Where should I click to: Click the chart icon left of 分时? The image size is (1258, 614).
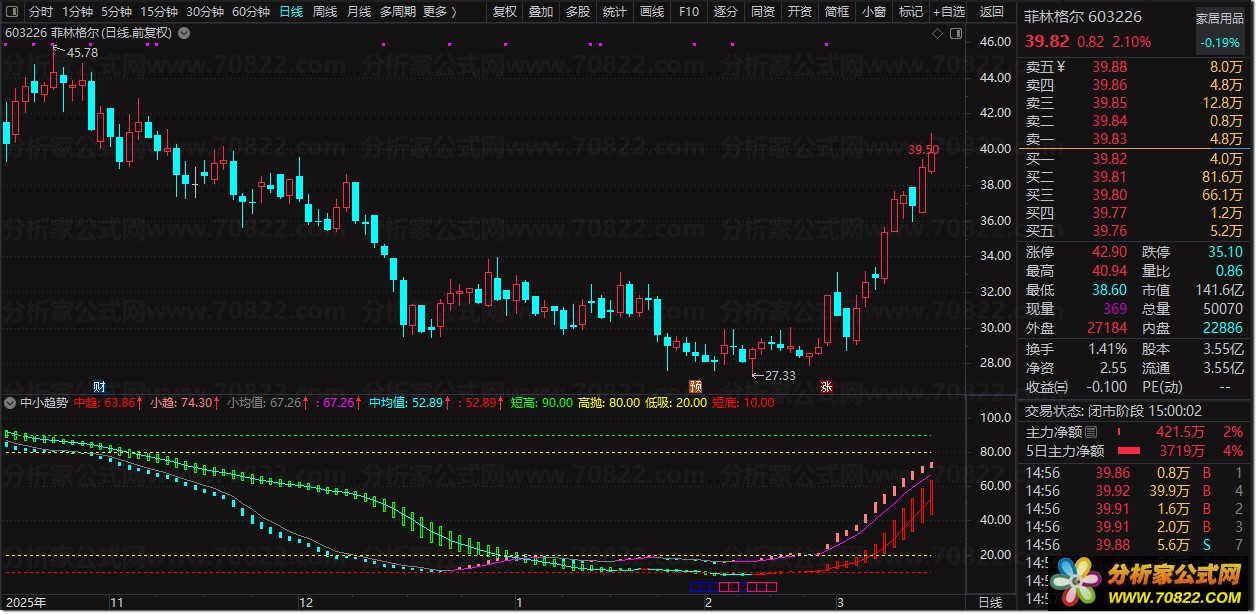point(12,12)
